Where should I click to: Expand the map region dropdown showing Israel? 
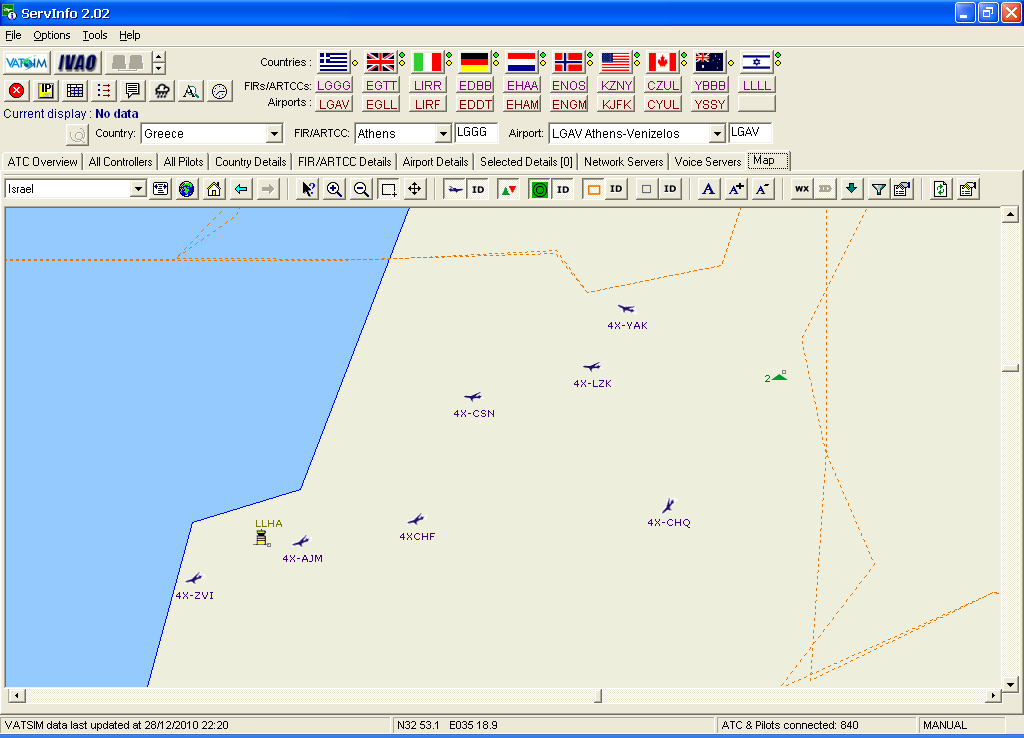tap(138, 189)
